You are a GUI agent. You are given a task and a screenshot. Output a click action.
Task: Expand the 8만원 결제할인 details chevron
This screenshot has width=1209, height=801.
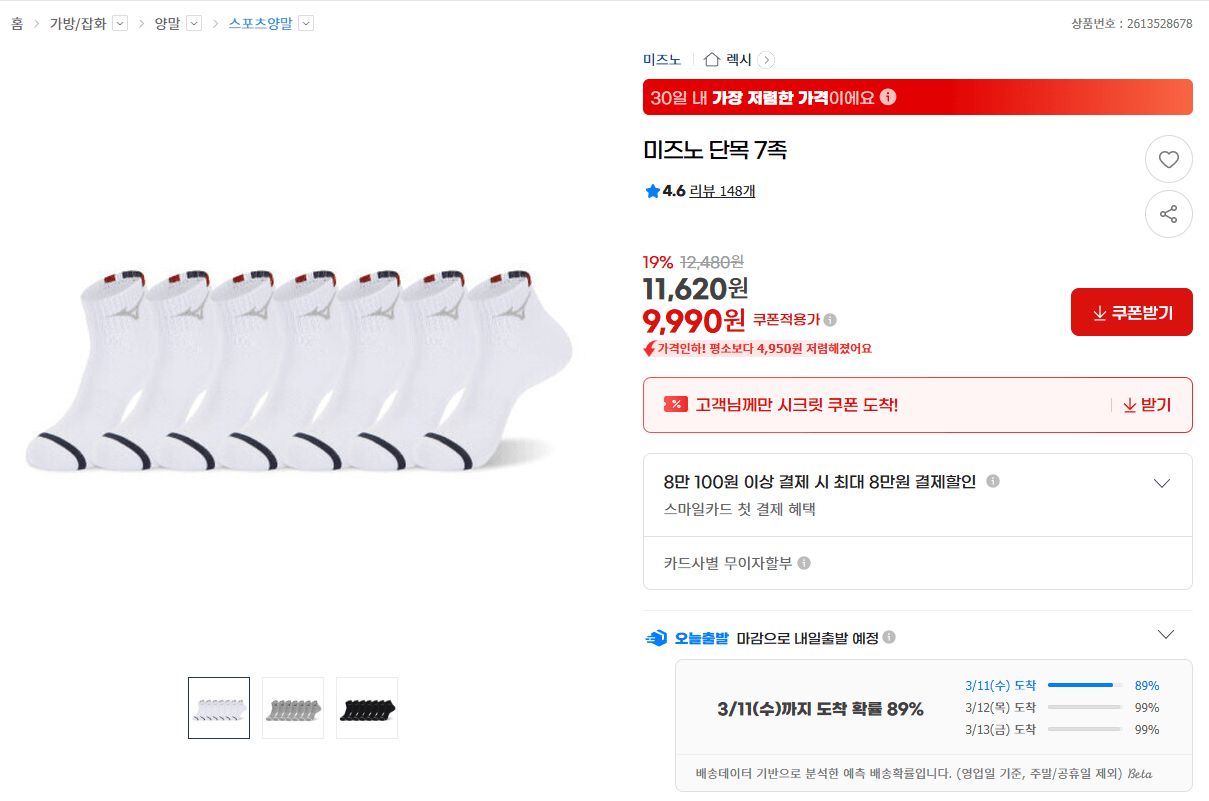pos(1161,482)
